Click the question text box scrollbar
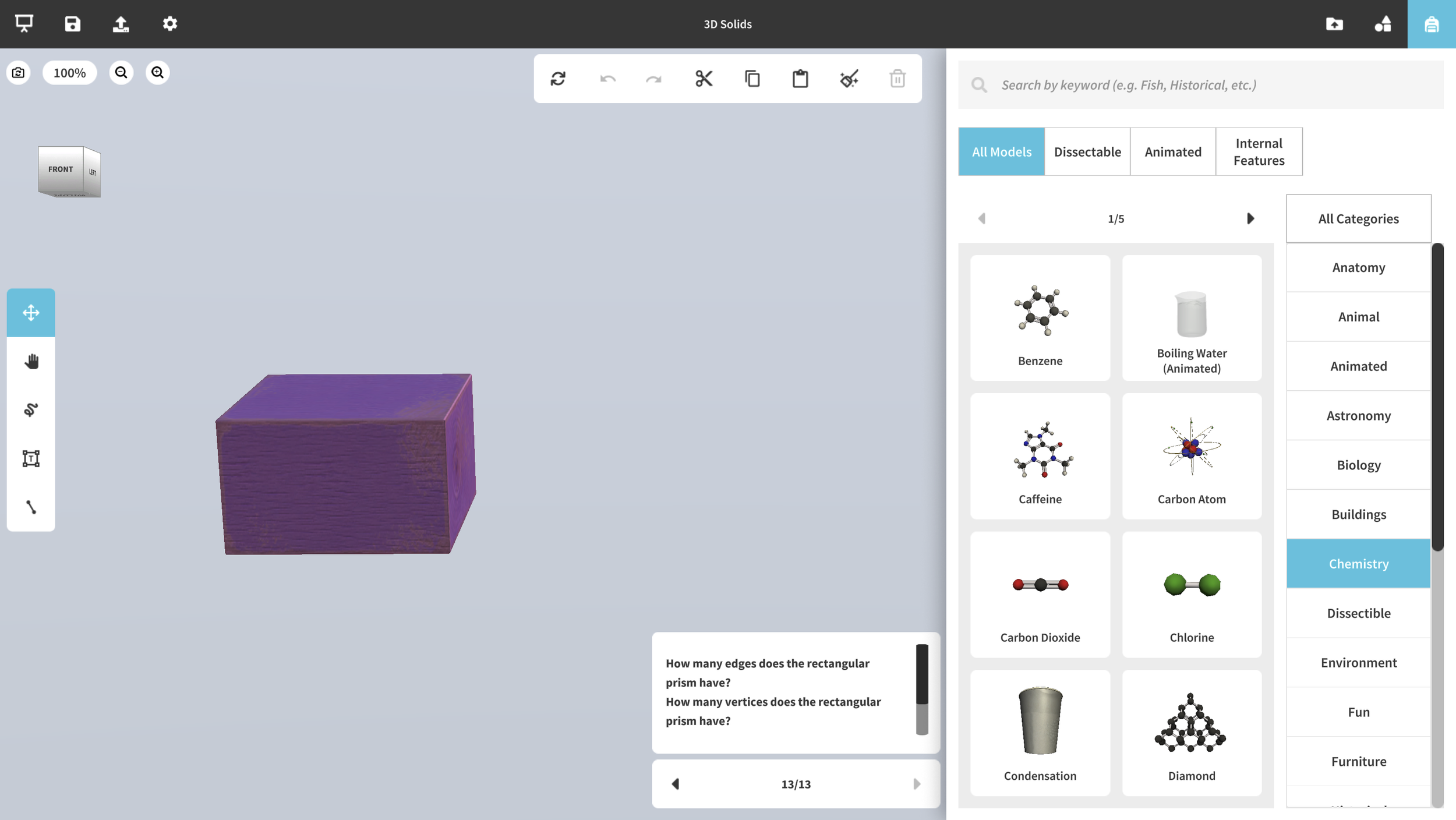This screenshot has height=820, width=1456. click(x=922, y=674)
